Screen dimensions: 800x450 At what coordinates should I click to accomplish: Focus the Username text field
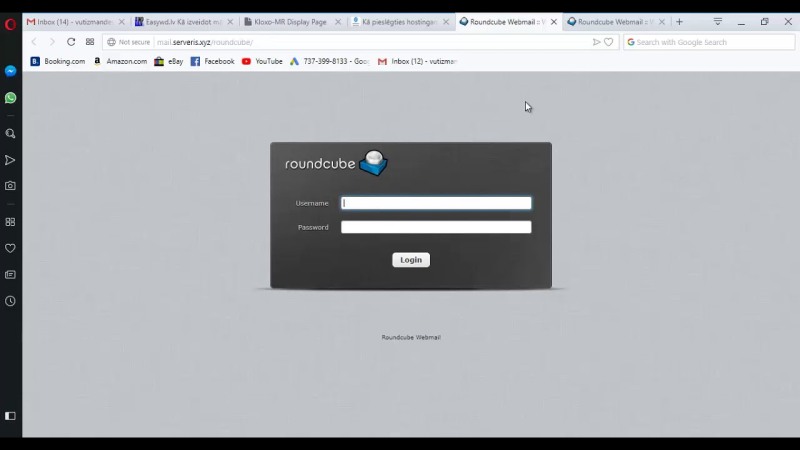[x=436, y=203]
